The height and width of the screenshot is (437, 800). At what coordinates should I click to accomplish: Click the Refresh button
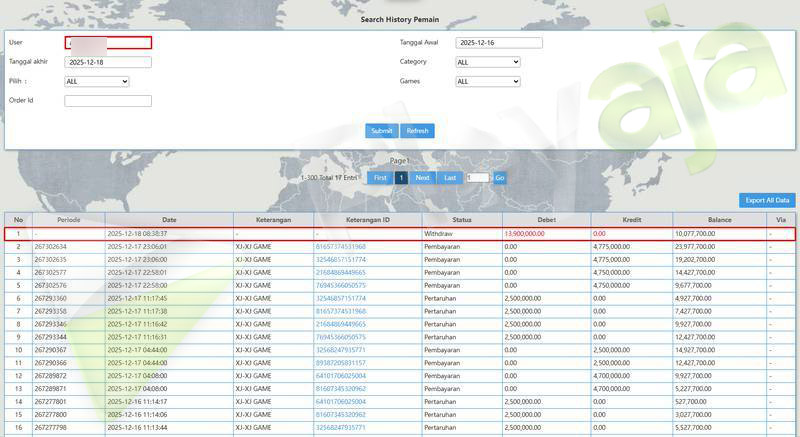tap(417, 131)
